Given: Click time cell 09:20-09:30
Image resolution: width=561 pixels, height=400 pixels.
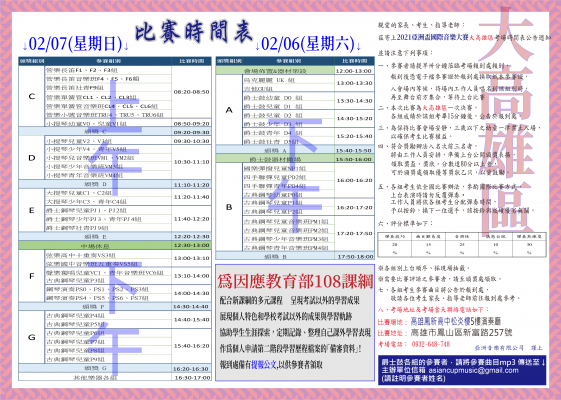Looking at the screenshot, I should point(191,132).
